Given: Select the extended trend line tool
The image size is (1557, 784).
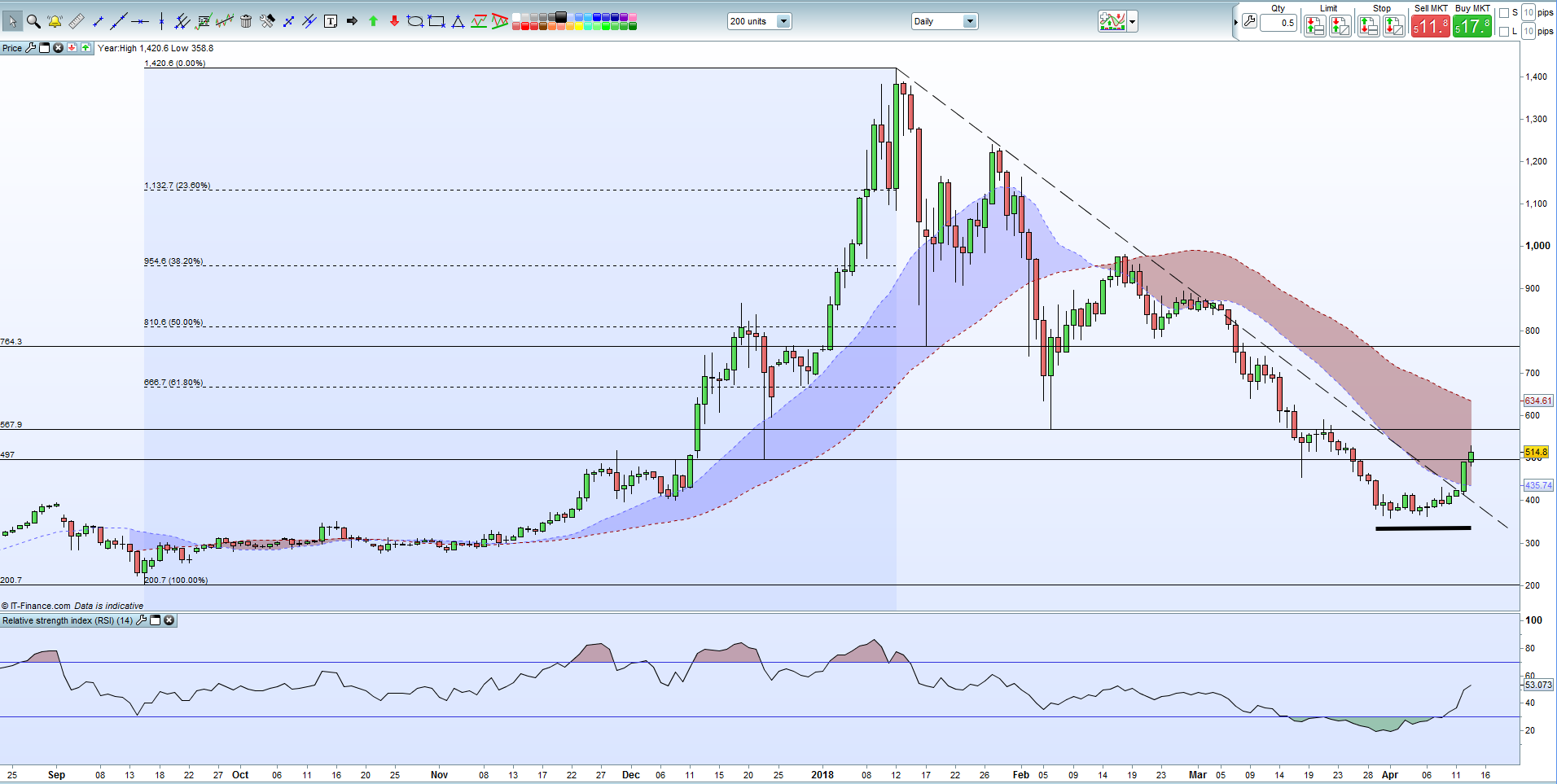Looking at the screenshot, I should pos(119,22).
